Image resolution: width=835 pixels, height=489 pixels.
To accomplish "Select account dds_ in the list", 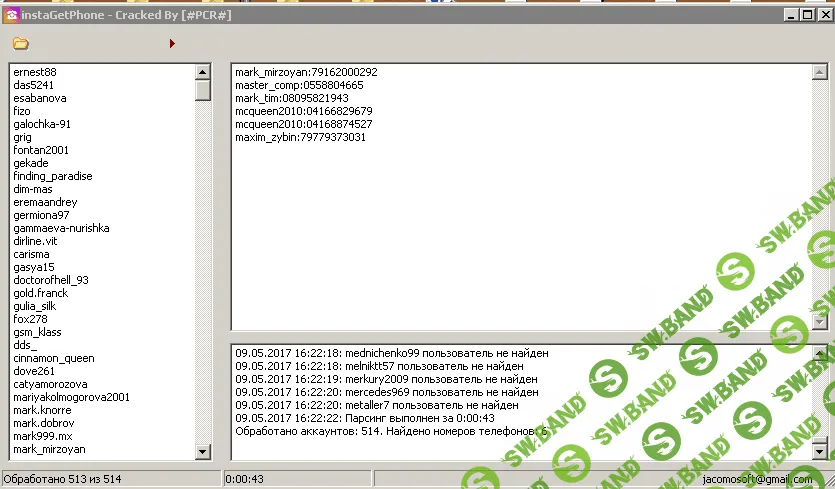I will (25, 345).
